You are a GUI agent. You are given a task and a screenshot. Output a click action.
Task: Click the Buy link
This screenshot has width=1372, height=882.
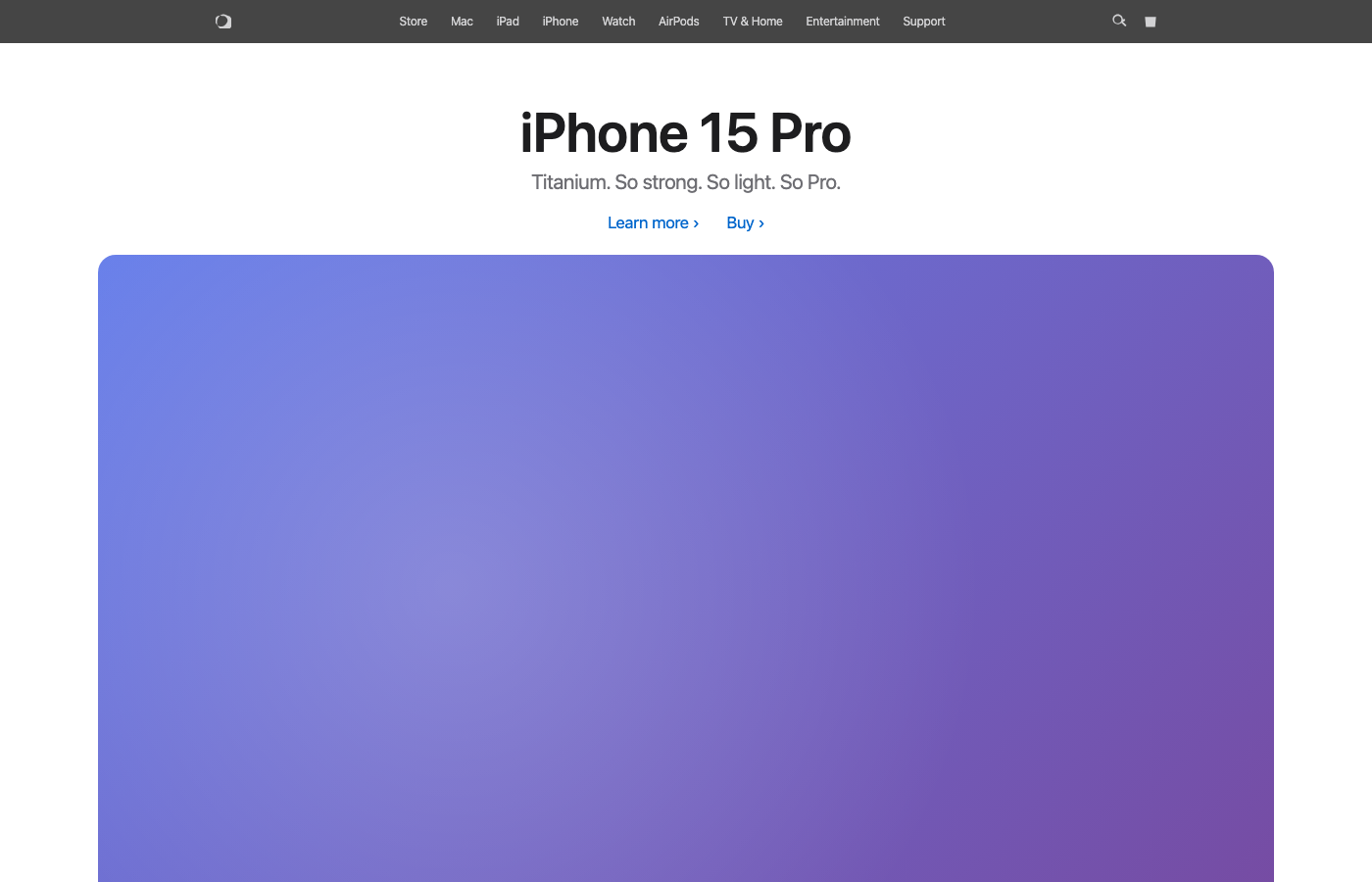click(x=745, y=223)
